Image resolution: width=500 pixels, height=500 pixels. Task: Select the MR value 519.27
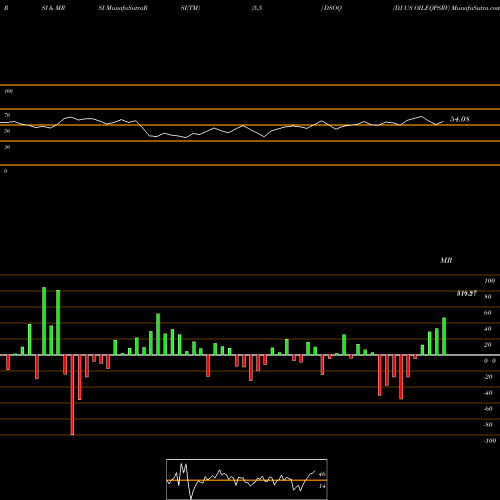467,294
